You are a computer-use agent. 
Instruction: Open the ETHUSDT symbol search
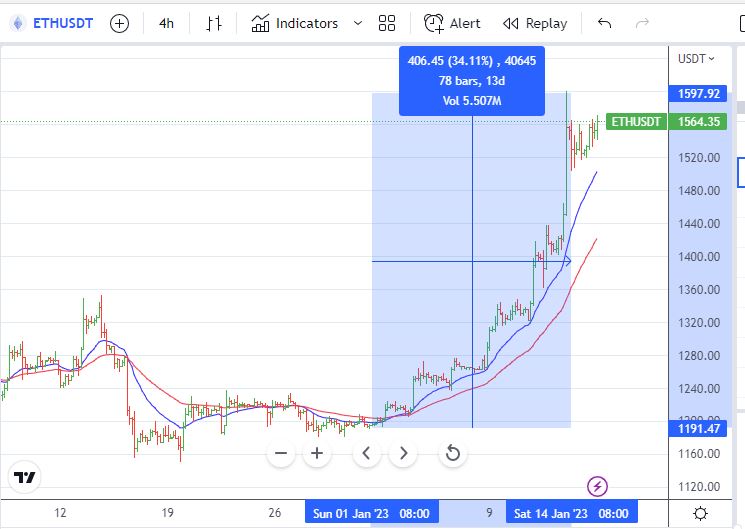[x=63, y=23]
